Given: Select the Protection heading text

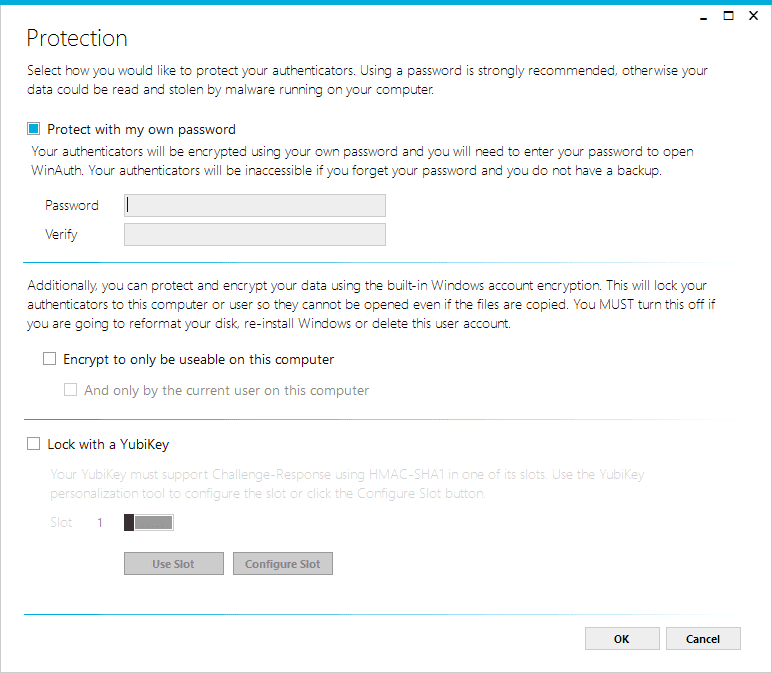Looking at the screenshot, I should [77, 38].
